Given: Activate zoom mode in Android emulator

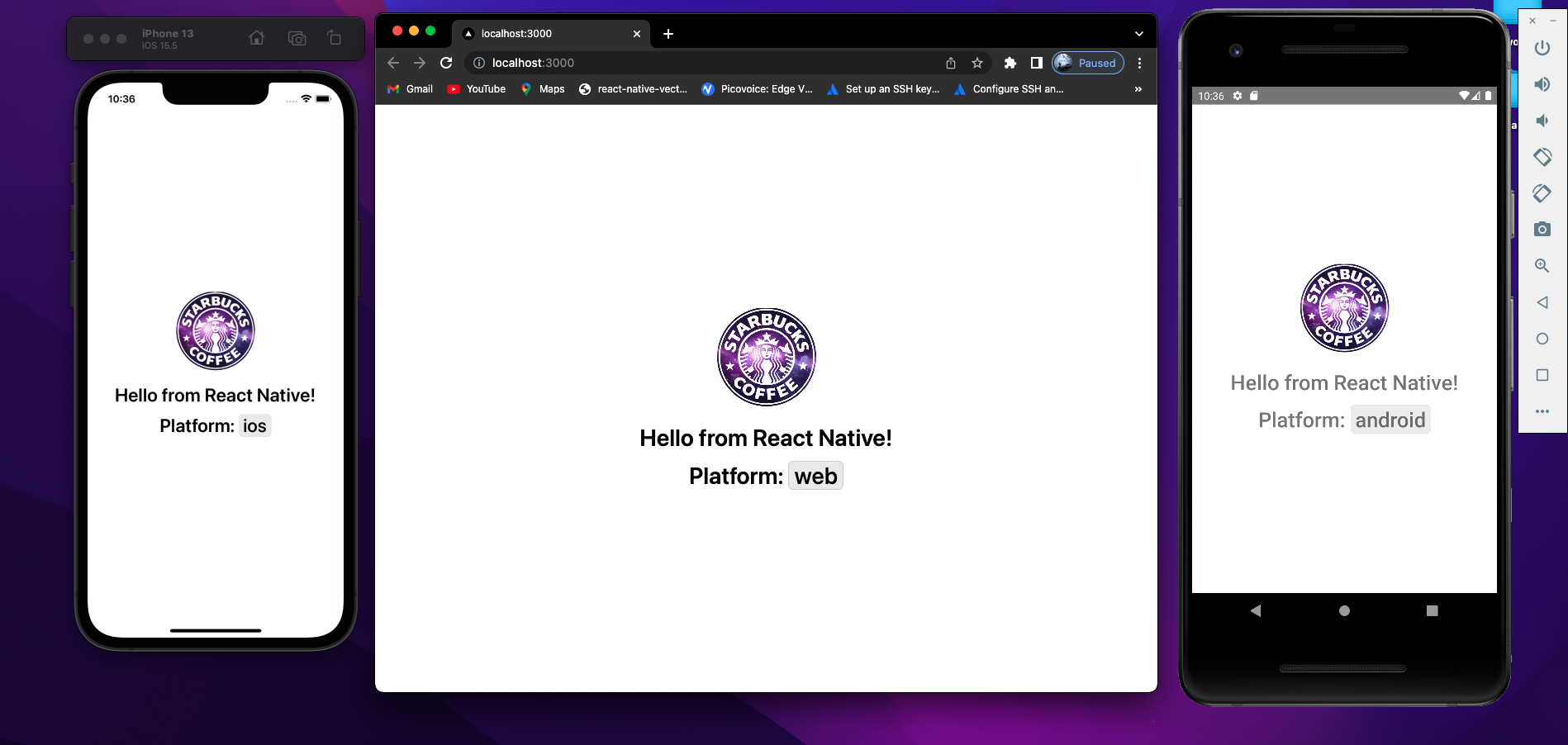Looking at the screenshot, I should click(1542, 266).
